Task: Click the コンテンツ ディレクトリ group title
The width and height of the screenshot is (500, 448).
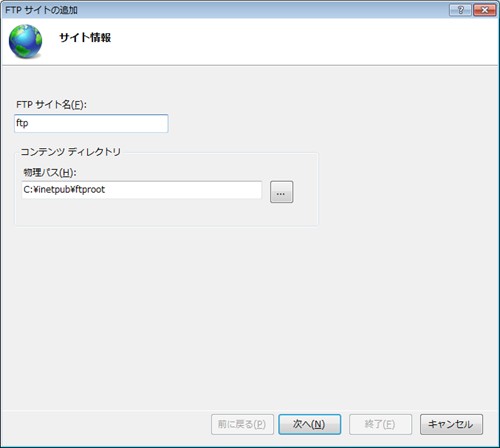Action: (x=70, y=152)
